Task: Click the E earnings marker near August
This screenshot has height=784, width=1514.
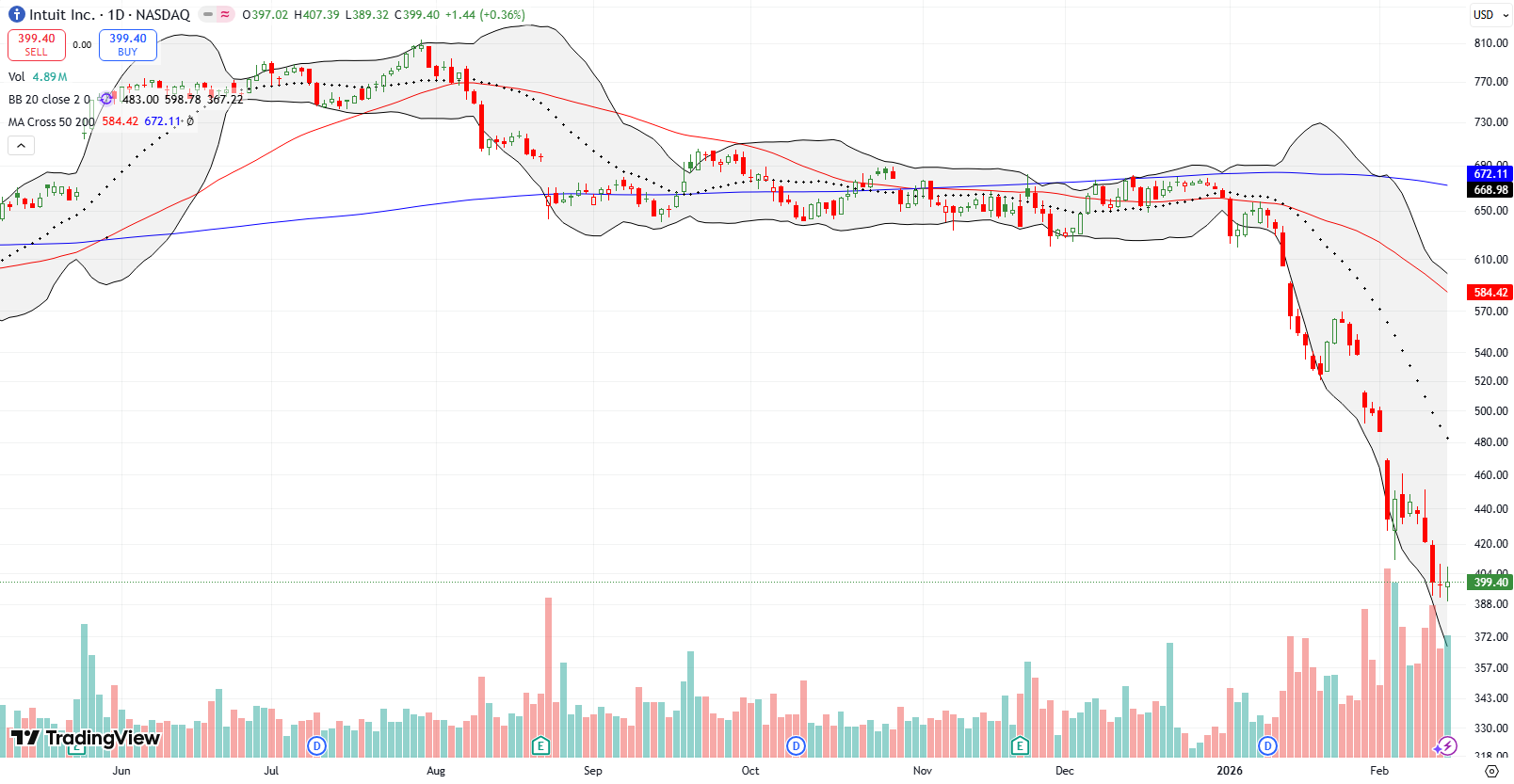Action: pyautogui.click(x=541, y=744)
